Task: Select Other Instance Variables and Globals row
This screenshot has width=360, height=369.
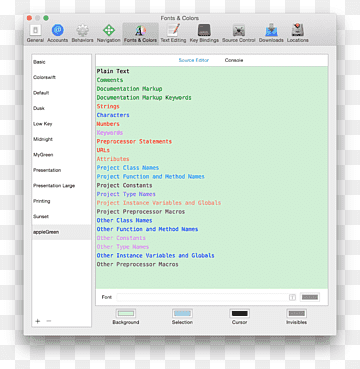Action: (x=212, y=255)
